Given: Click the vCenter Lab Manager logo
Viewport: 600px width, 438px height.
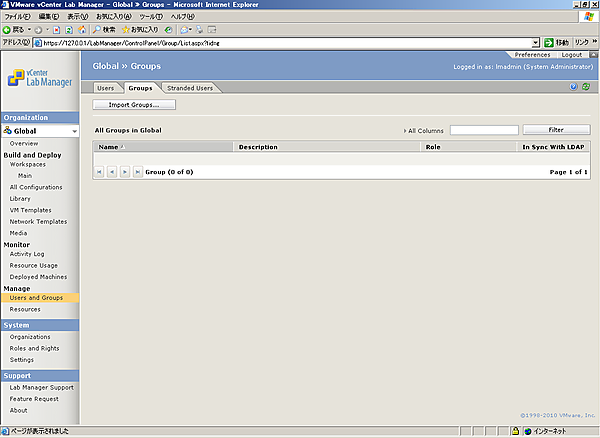Looking at the screenshot, I should tap(40, 78).
